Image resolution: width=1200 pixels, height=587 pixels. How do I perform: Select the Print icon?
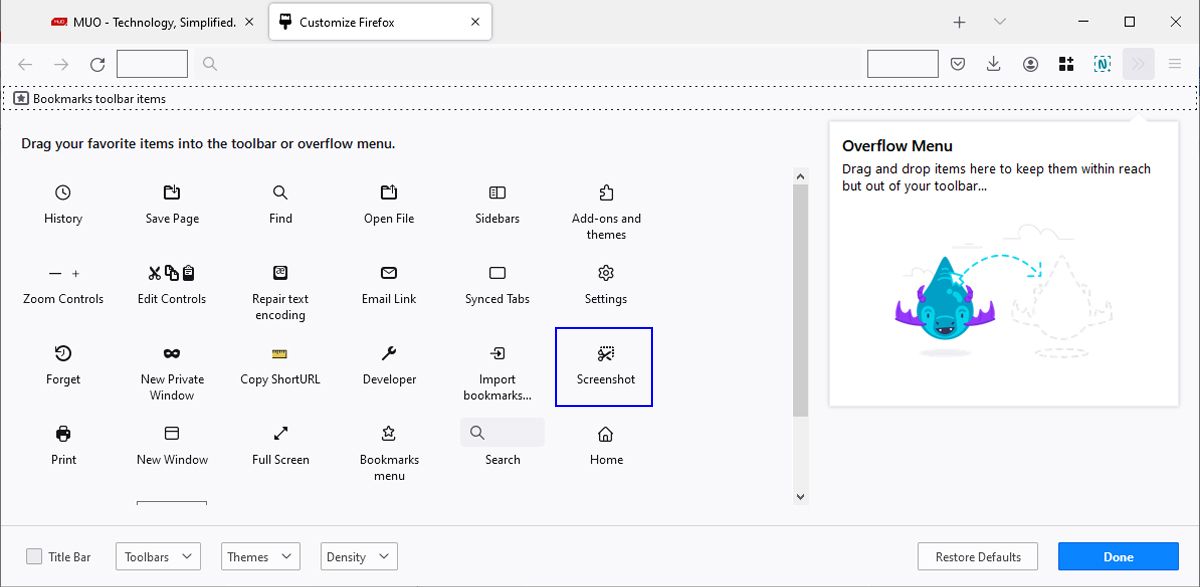coord(63,434)
